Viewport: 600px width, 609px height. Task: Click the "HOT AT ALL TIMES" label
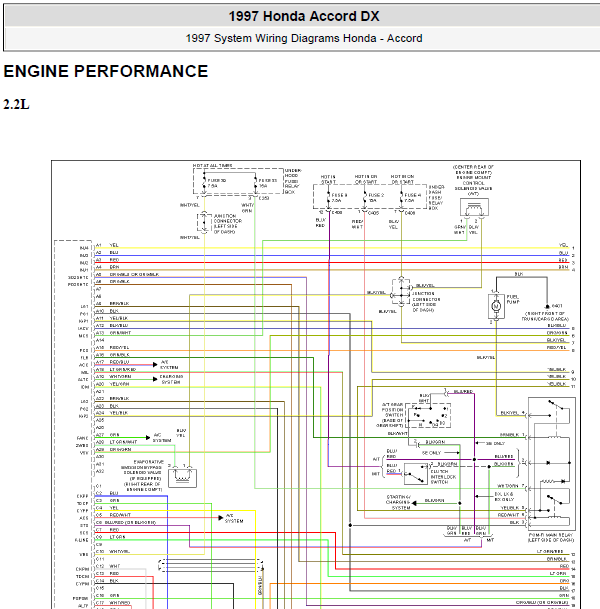212,166
